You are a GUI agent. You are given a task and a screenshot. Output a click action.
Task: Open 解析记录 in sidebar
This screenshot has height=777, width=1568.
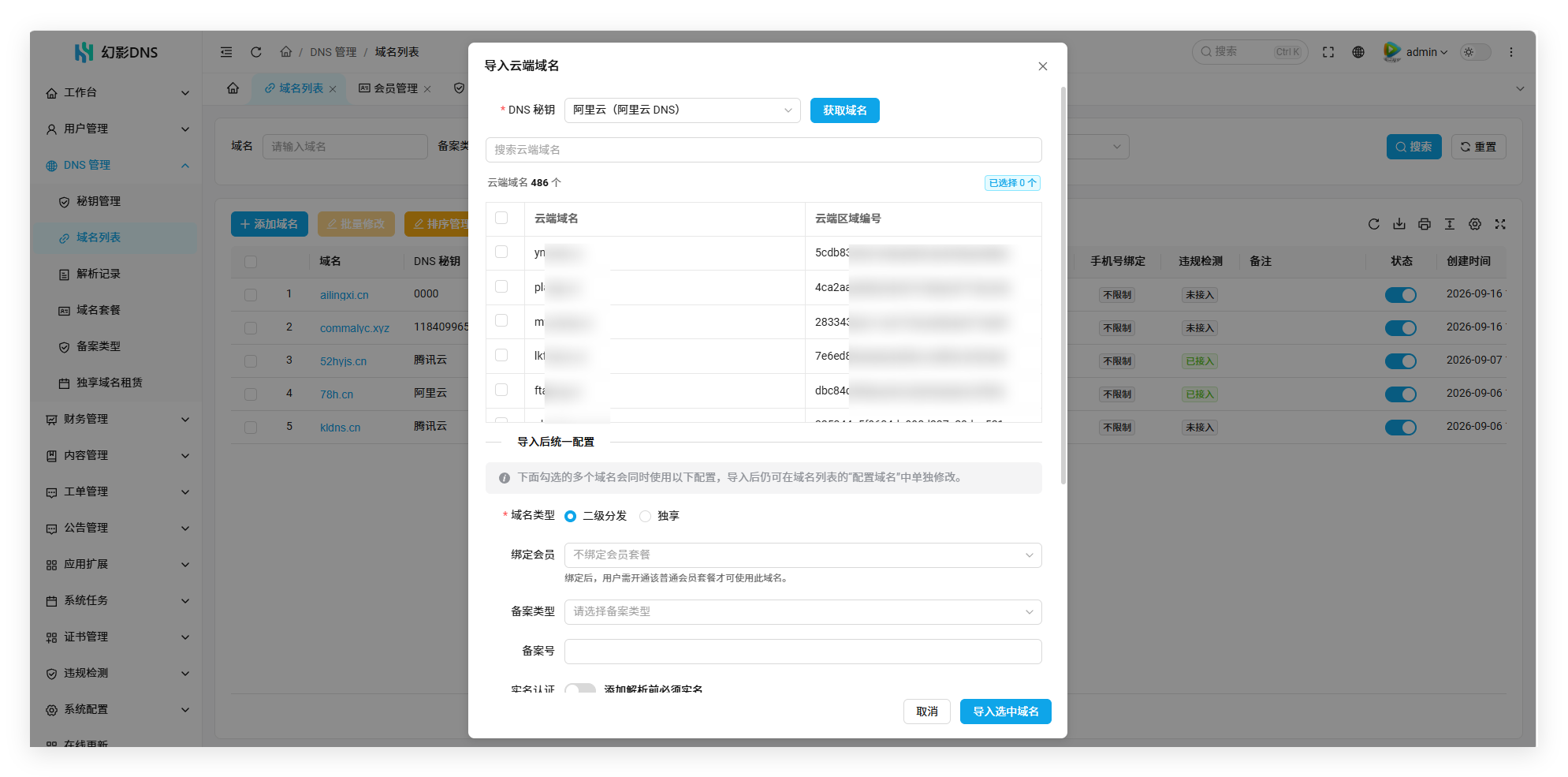117,274
